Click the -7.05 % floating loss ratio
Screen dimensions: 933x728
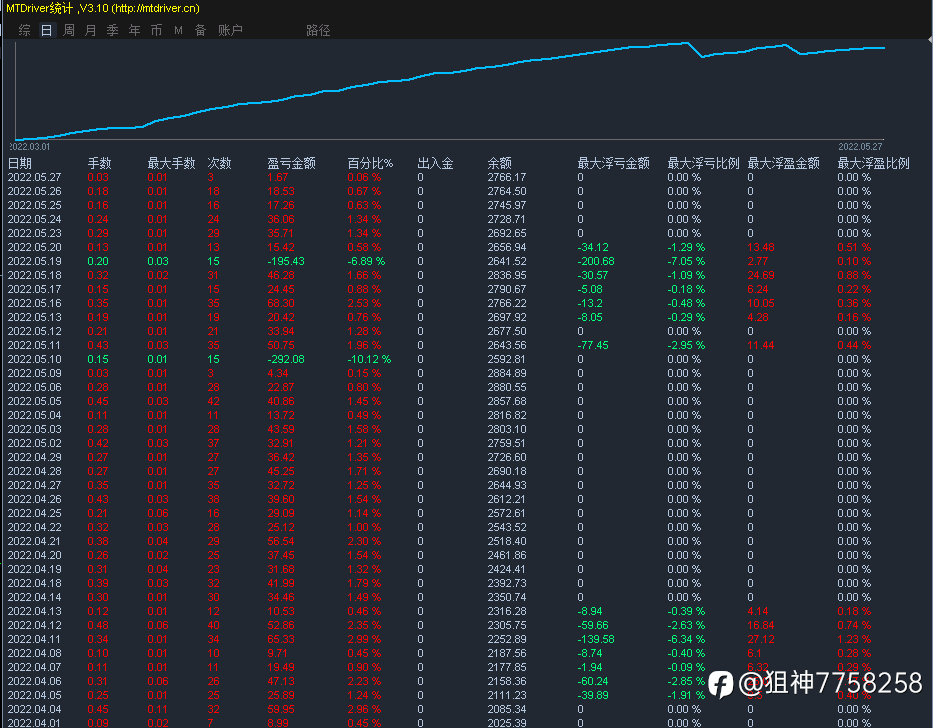[686, 261]
